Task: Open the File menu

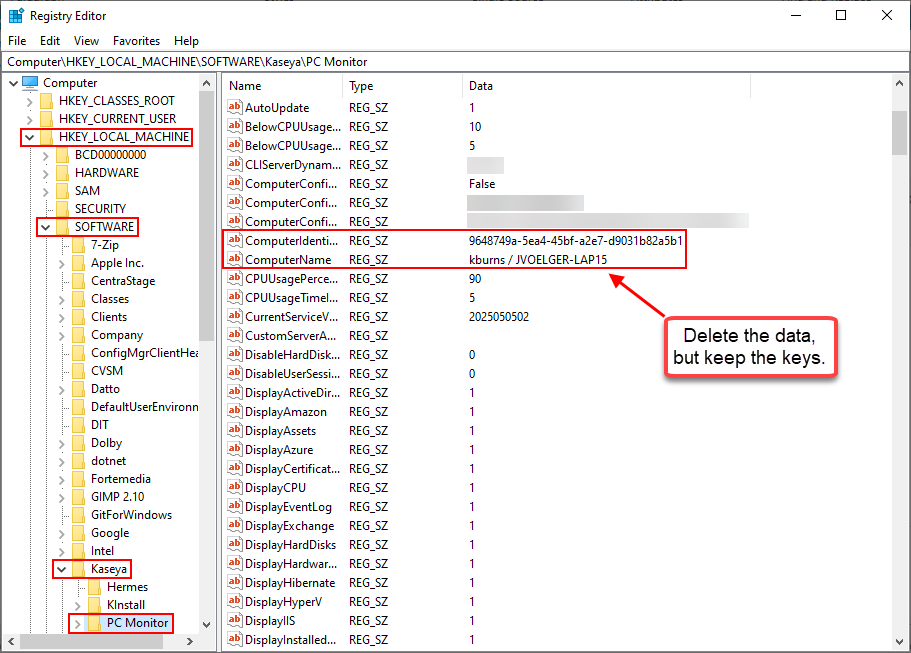Action: [x=17, y=41]
